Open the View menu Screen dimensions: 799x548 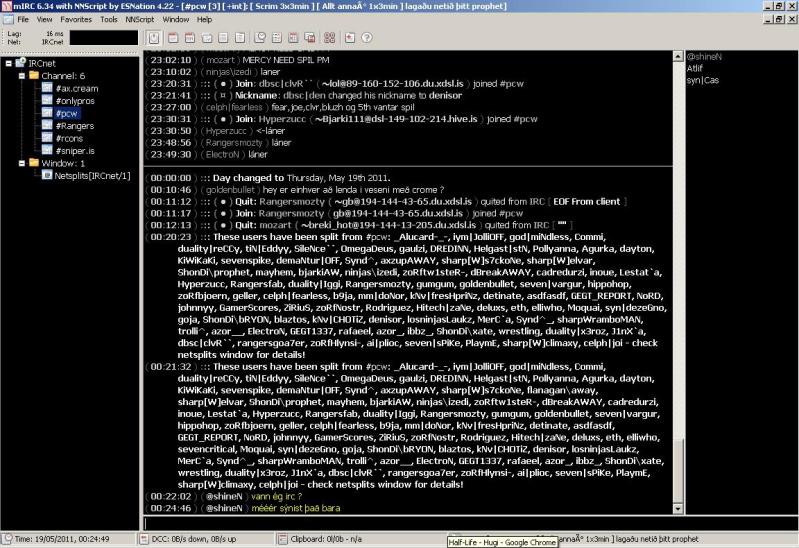point(44,19)
